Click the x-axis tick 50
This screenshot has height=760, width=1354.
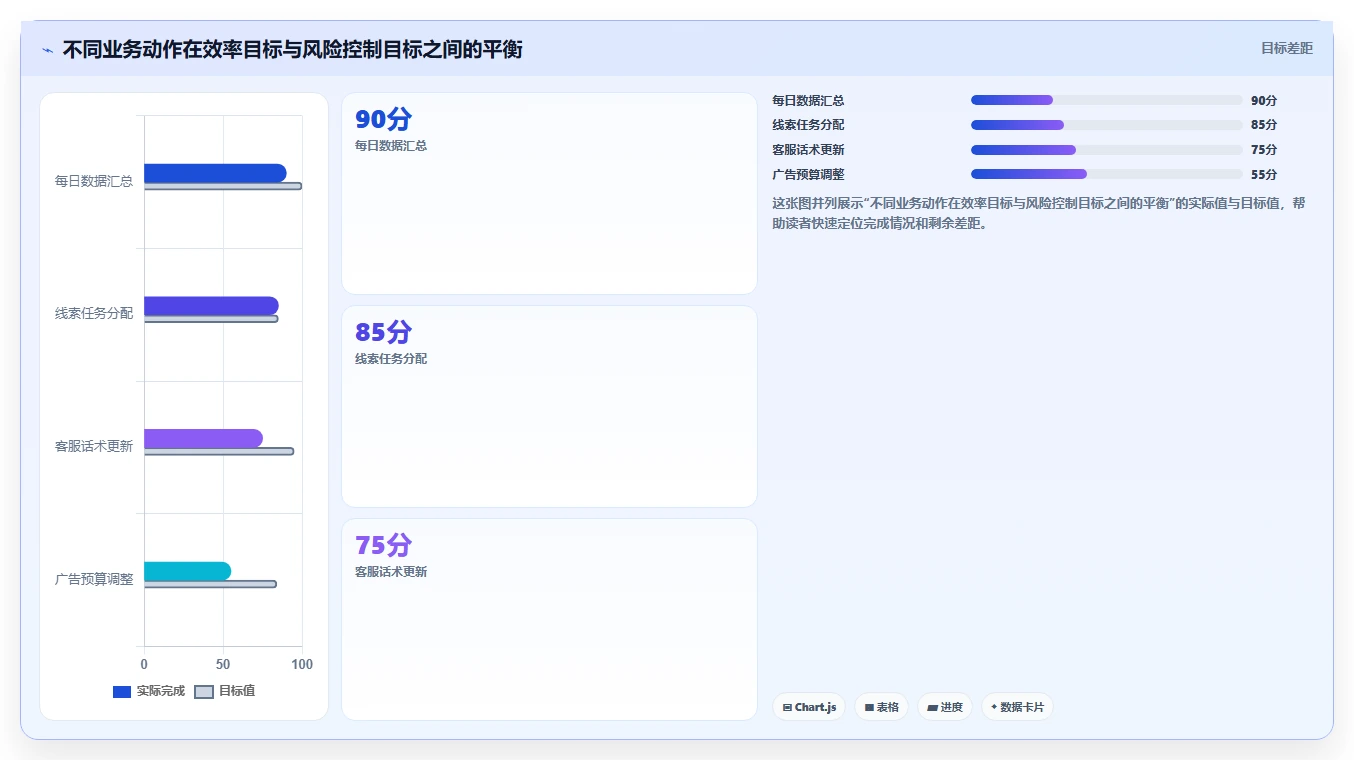[223, 664]
